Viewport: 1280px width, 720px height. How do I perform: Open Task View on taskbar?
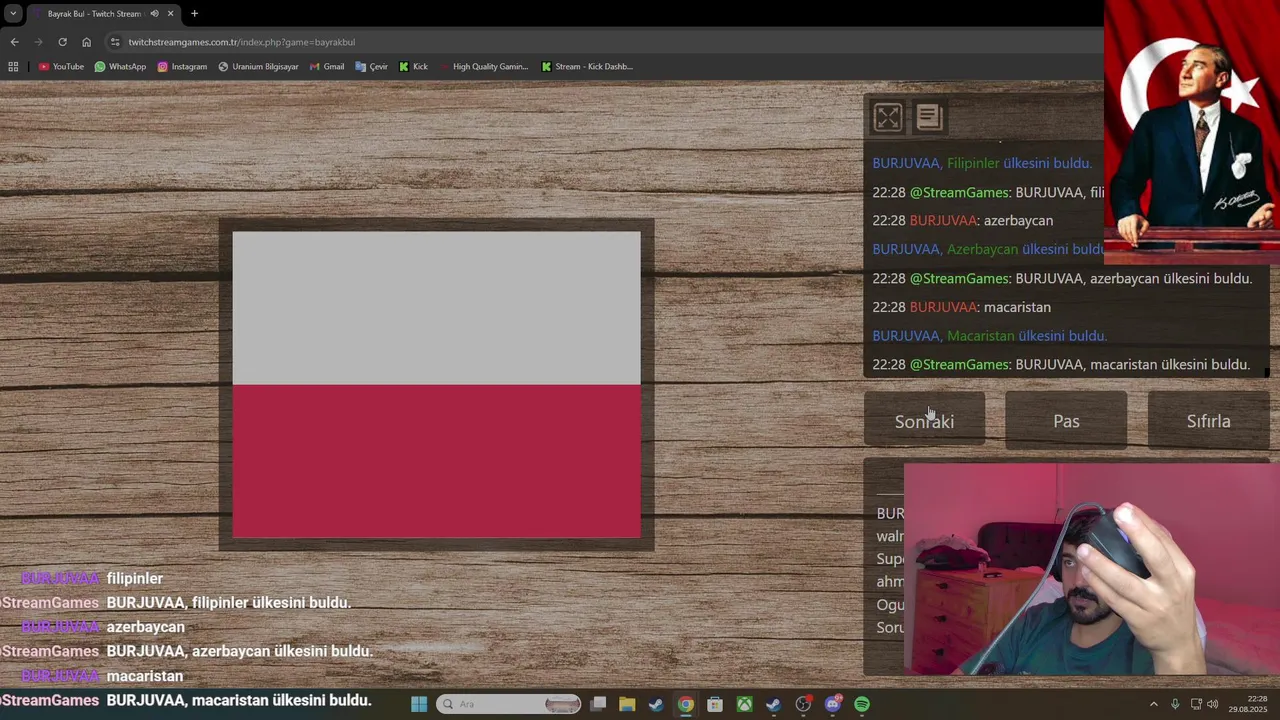[x=598, y=704]
